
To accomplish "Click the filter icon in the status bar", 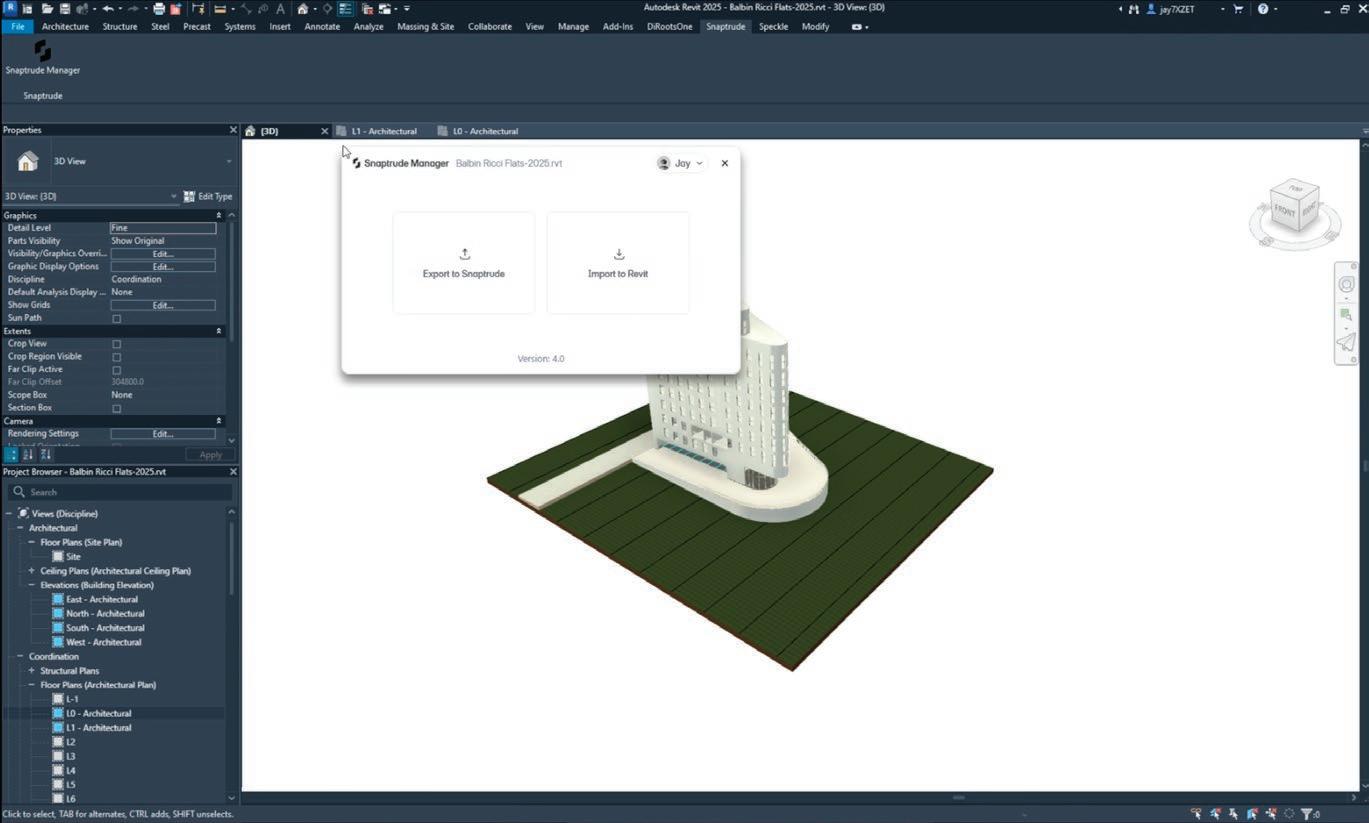I will click(1306, 814).
